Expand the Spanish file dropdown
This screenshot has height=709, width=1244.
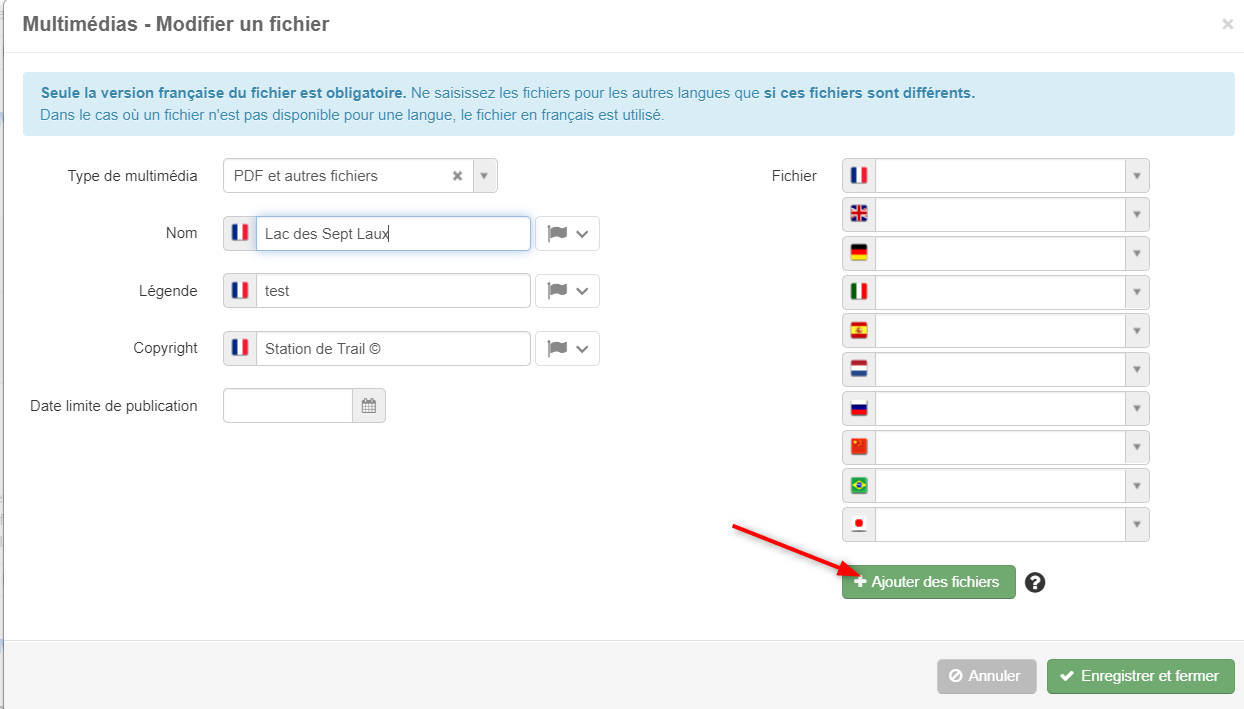pos(1137,331)
